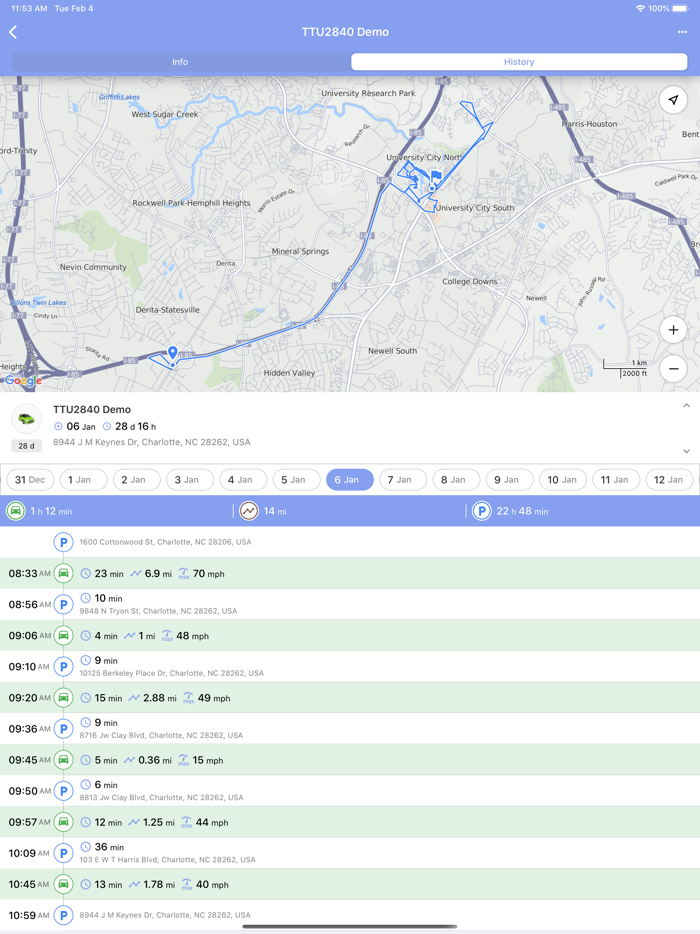Select the 5 Jan date chip
The image size is (700, 934).
point(297,480)
